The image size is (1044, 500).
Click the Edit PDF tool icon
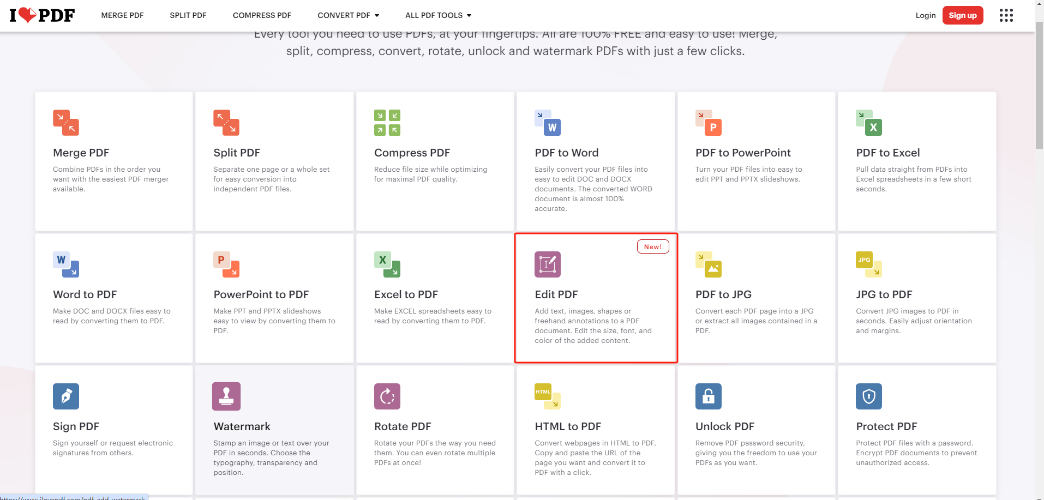tap(548, 264)
